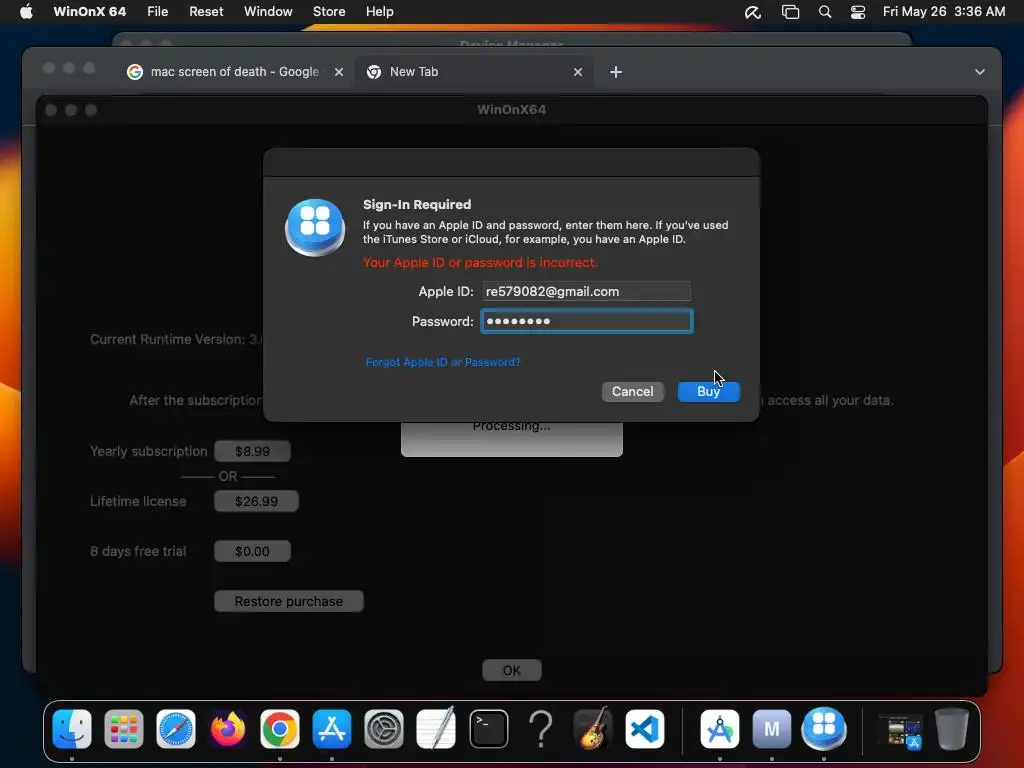
Task: Open the Reset menu
Action: pos(206,11)
